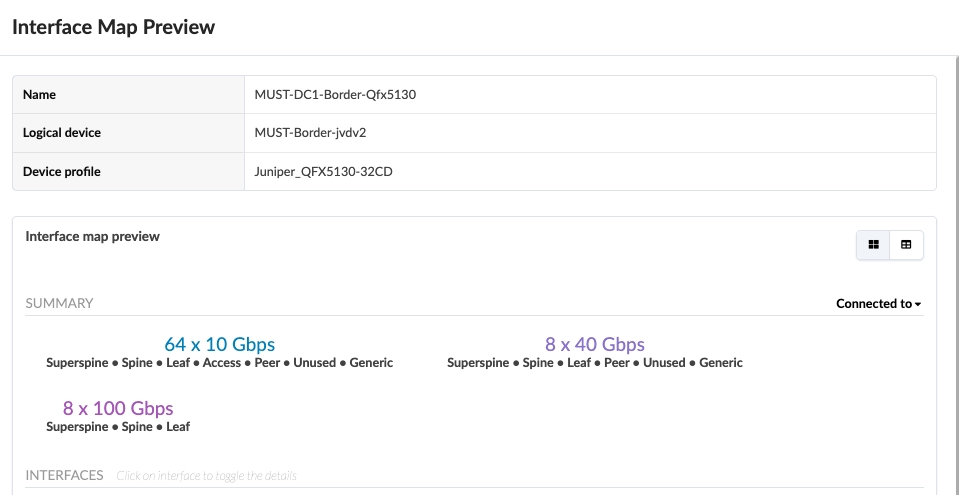This screenshot has height=495, width=959.
Task: Click the SUMMARY section header
Action: [x=59, y=303]
